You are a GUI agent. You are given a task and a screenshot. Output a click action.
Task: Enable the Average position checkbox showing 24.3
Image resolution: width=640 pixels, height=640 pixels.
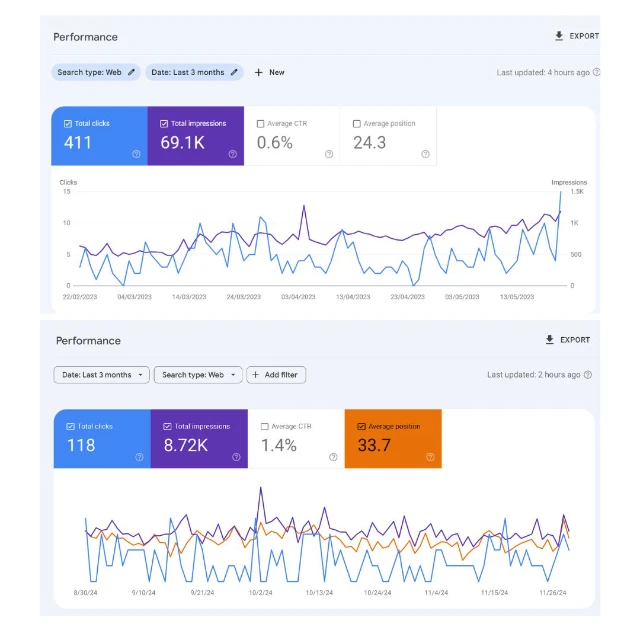coord(357,124)
